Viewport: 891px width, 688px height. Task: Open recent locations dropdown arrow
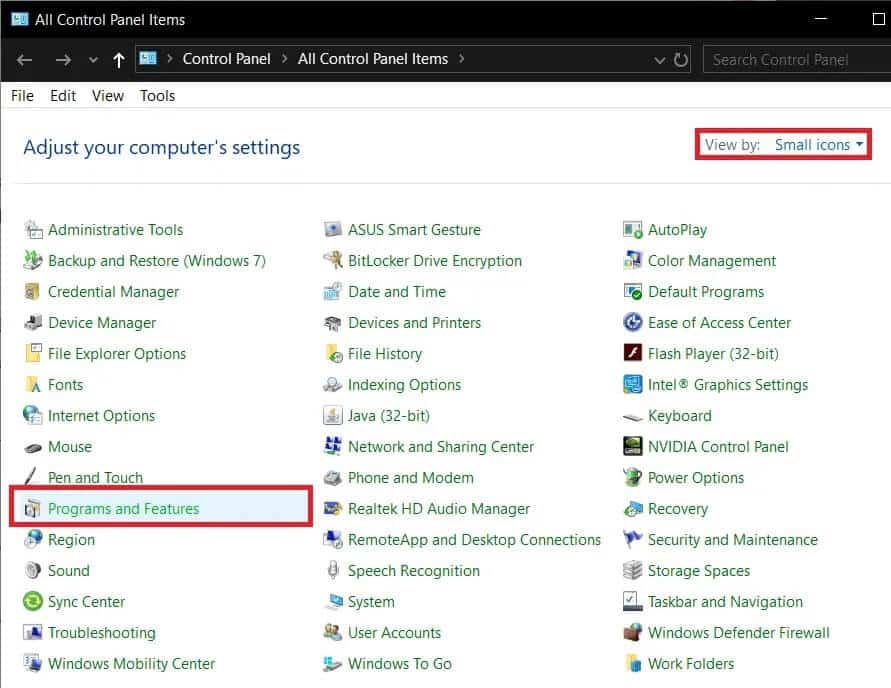[x=93, y=60]
